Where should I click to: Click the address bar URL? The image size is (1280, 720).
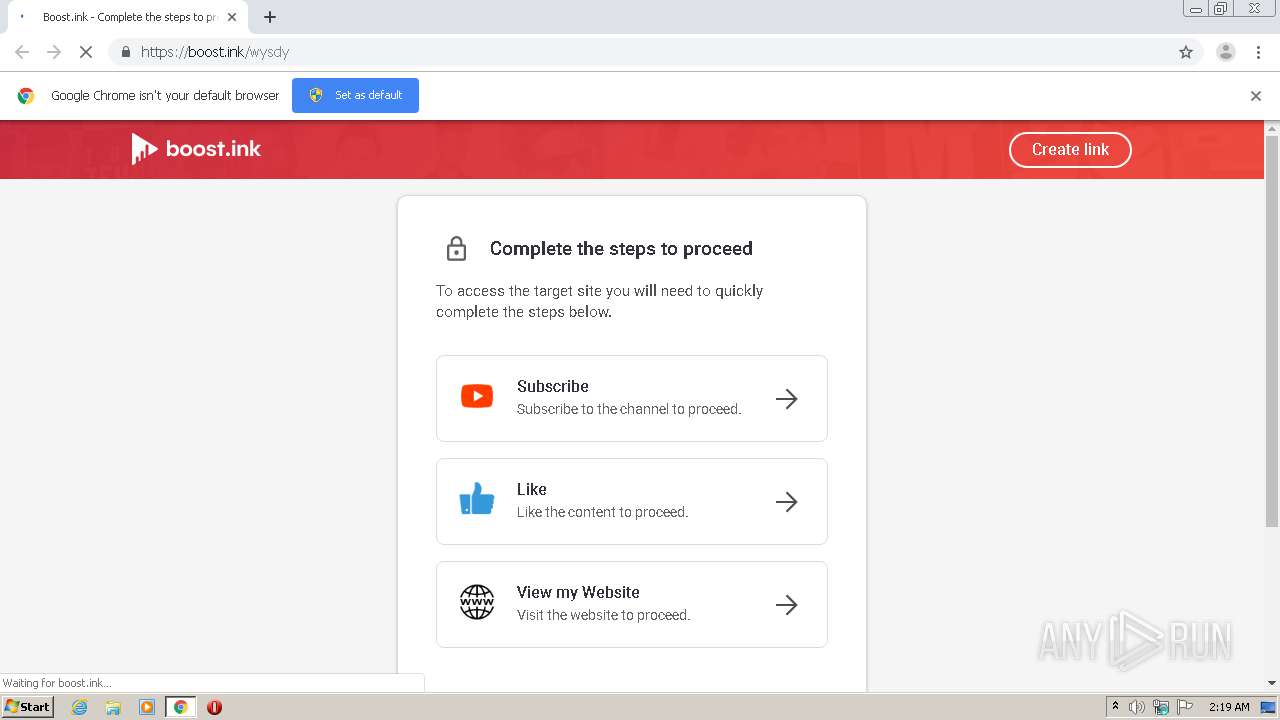coord(215,52)
